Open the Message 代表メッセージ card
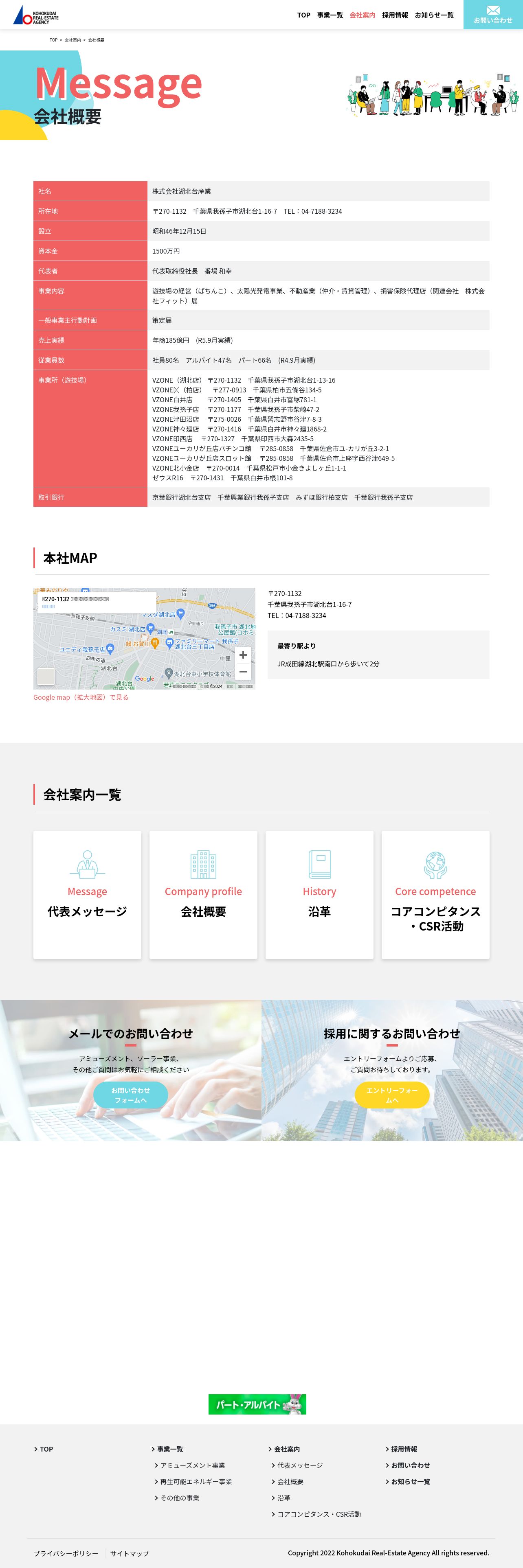Image resolution: width=523 pixels, height=1568 pixels. pos(87,895)
